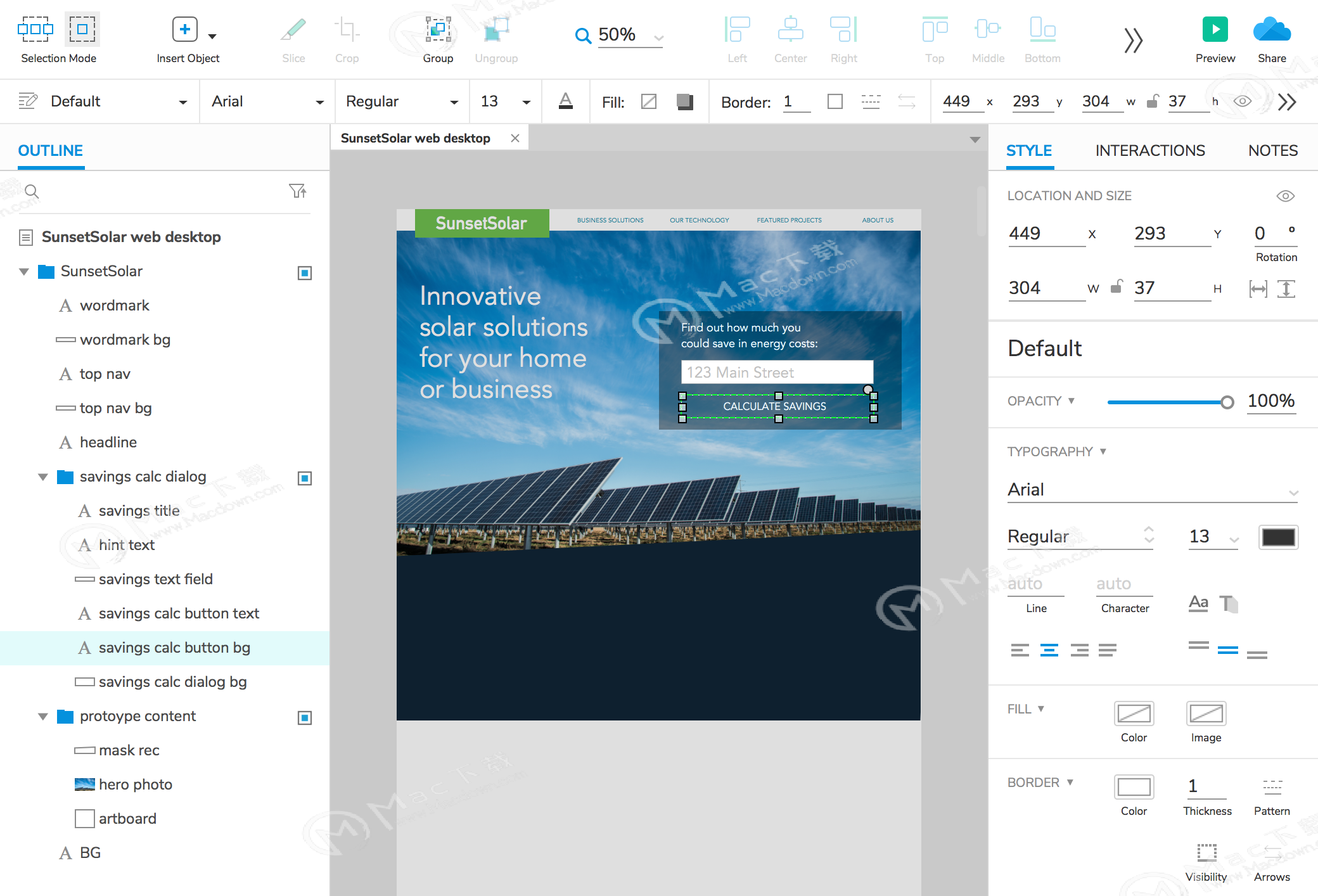Expand more toolbar items double chevron

point(1133,41)
